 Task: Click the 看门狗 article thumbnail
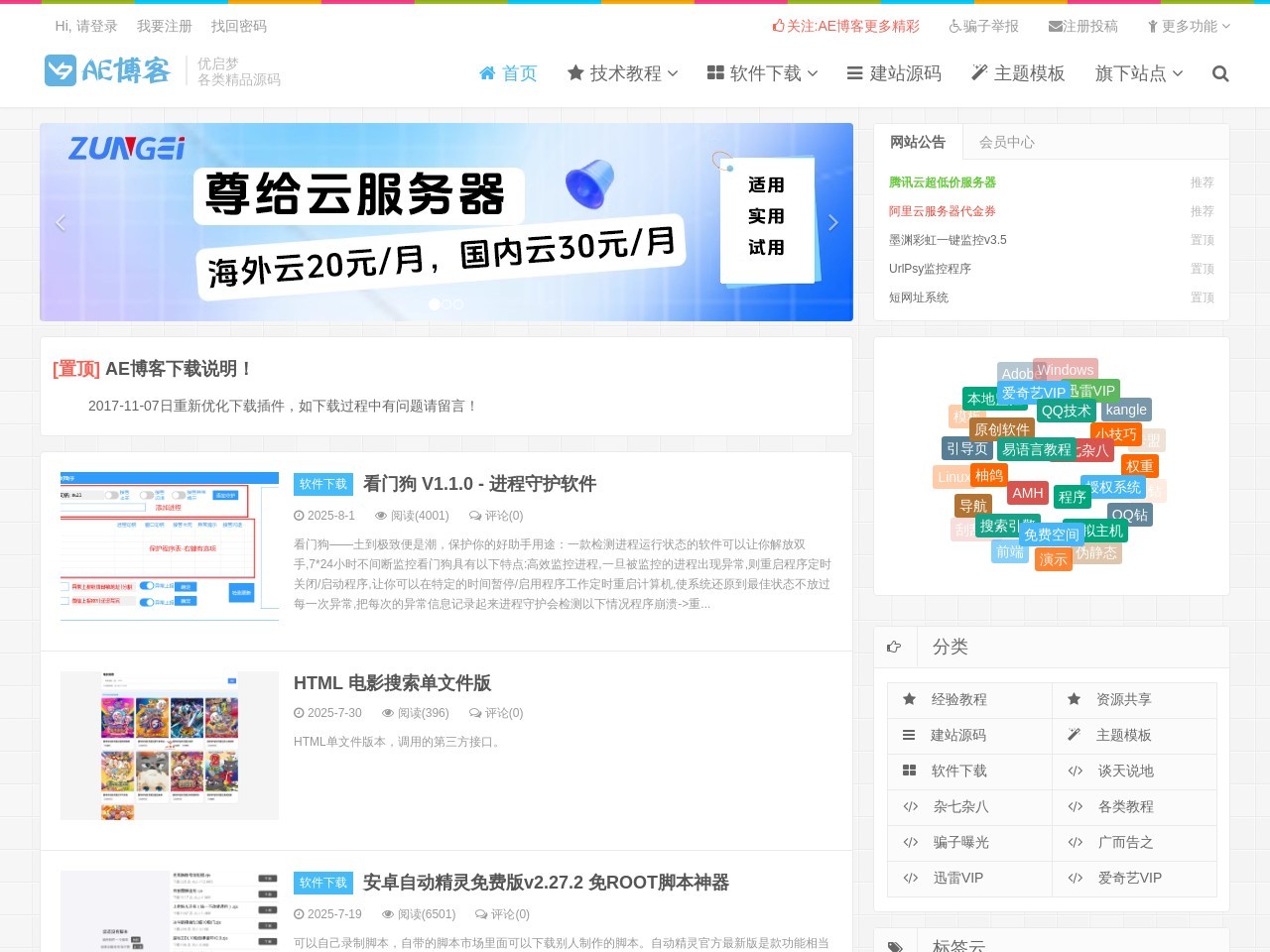[170, 546]
